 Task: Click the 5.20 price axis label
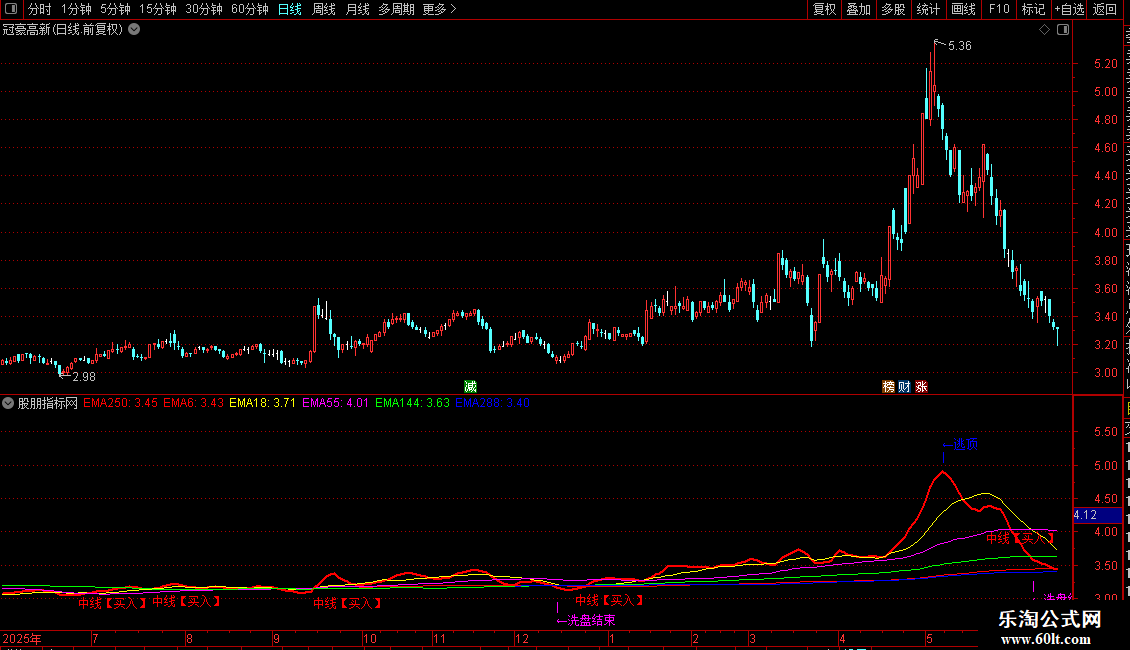pos(1105,64)
